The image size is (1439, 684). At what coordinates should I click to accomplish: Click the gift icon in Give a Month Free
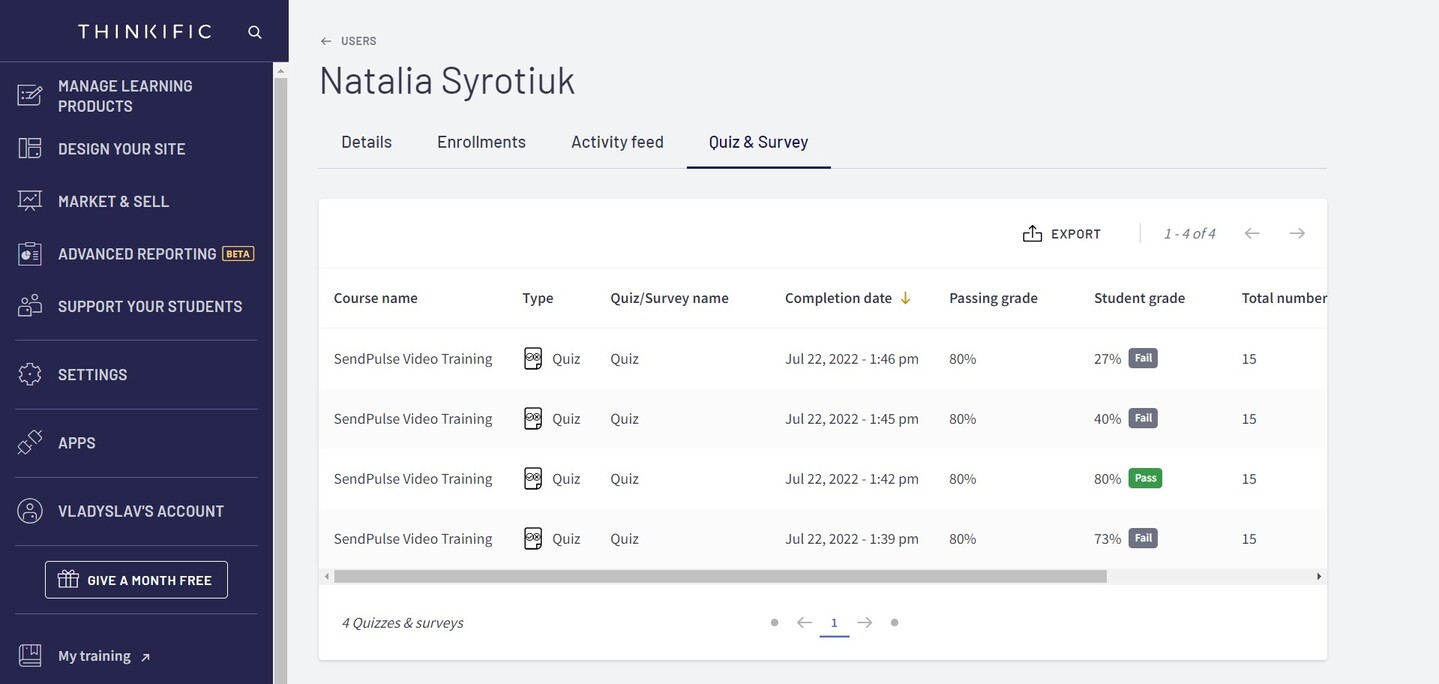68,579
